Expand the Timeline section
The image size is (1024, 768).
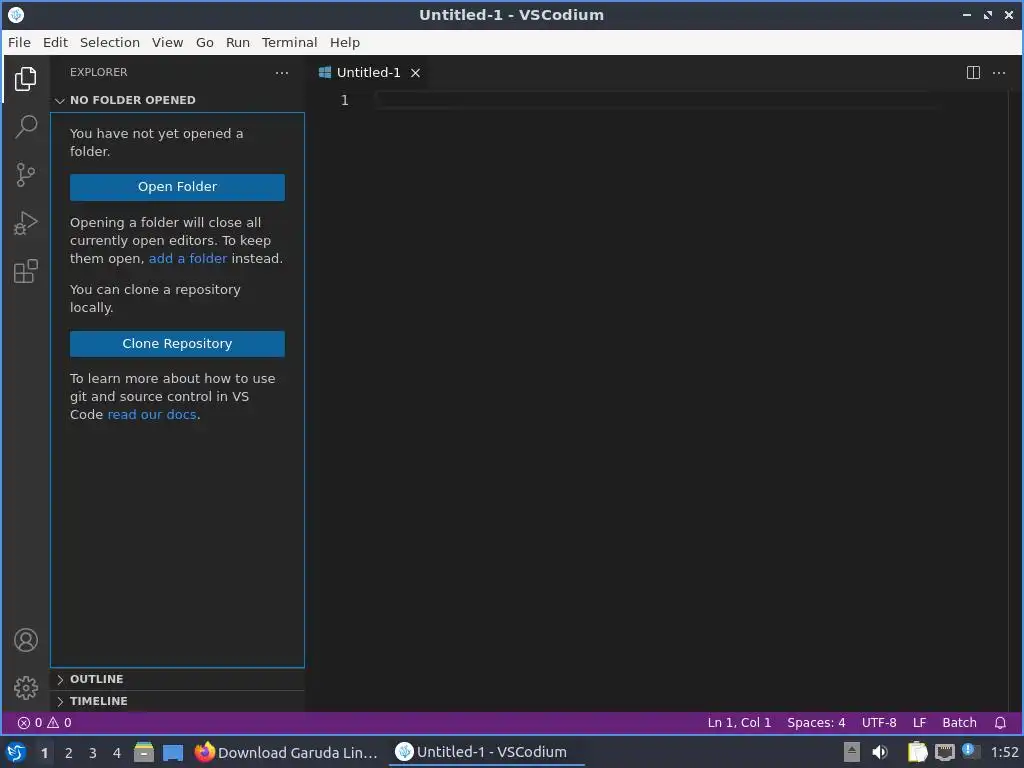[178, 701]
